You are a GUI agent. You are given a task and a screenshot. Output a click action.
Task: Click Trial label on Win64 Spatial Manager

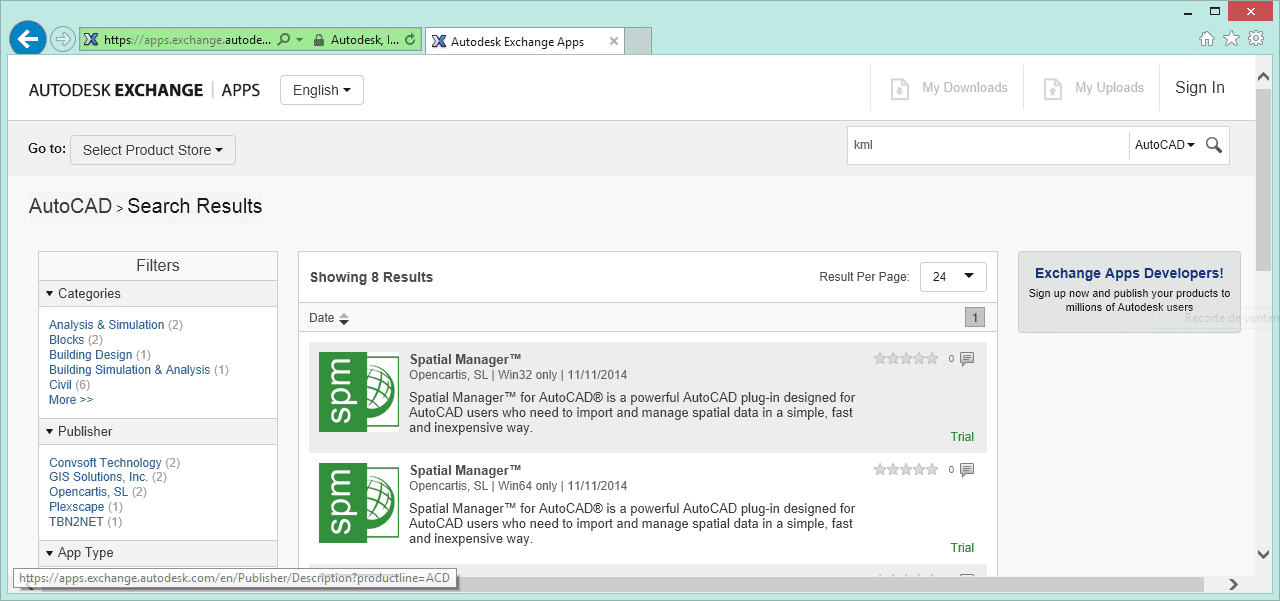click(x=962, y=548)
